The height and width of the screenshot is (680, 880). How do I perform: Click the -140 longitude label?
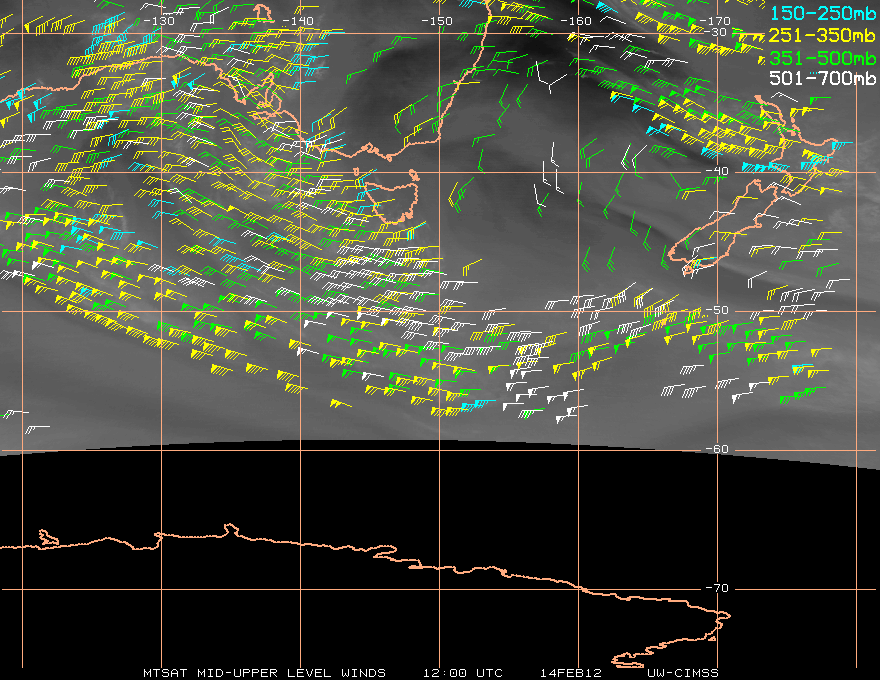pyautogui.click(x=298, y=21)
